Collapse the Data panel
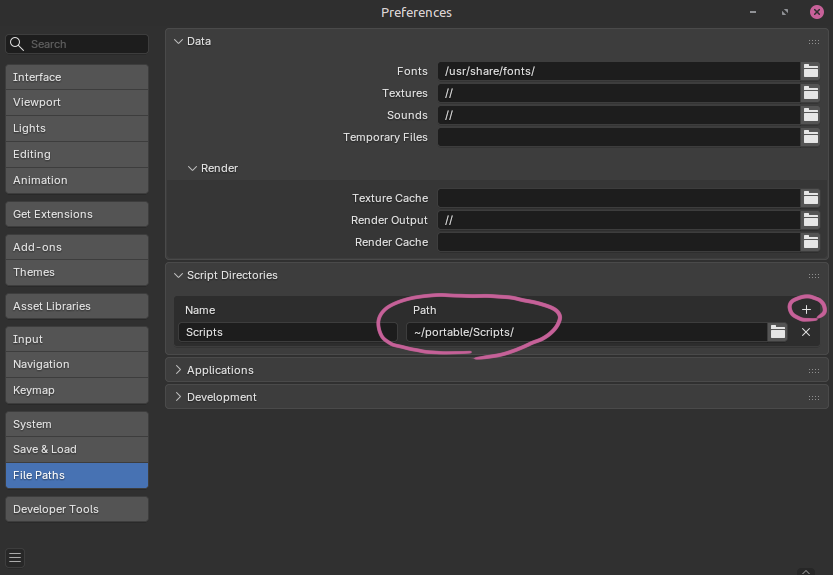The image size is (833, 575). 178,41
